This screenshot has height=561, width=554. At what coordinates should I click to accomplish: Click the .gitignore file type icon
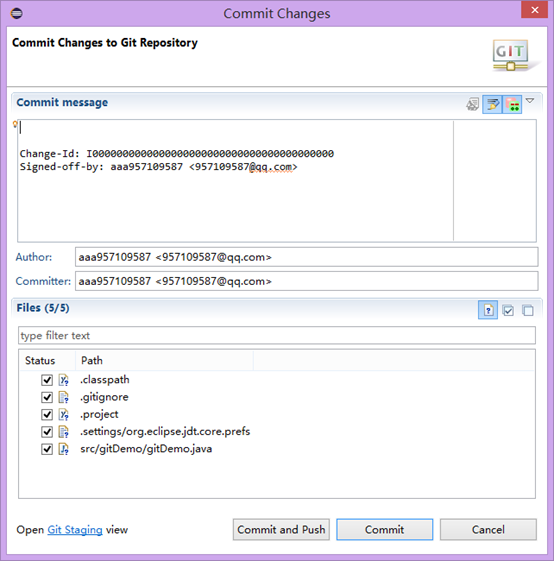tap(64, 397)
